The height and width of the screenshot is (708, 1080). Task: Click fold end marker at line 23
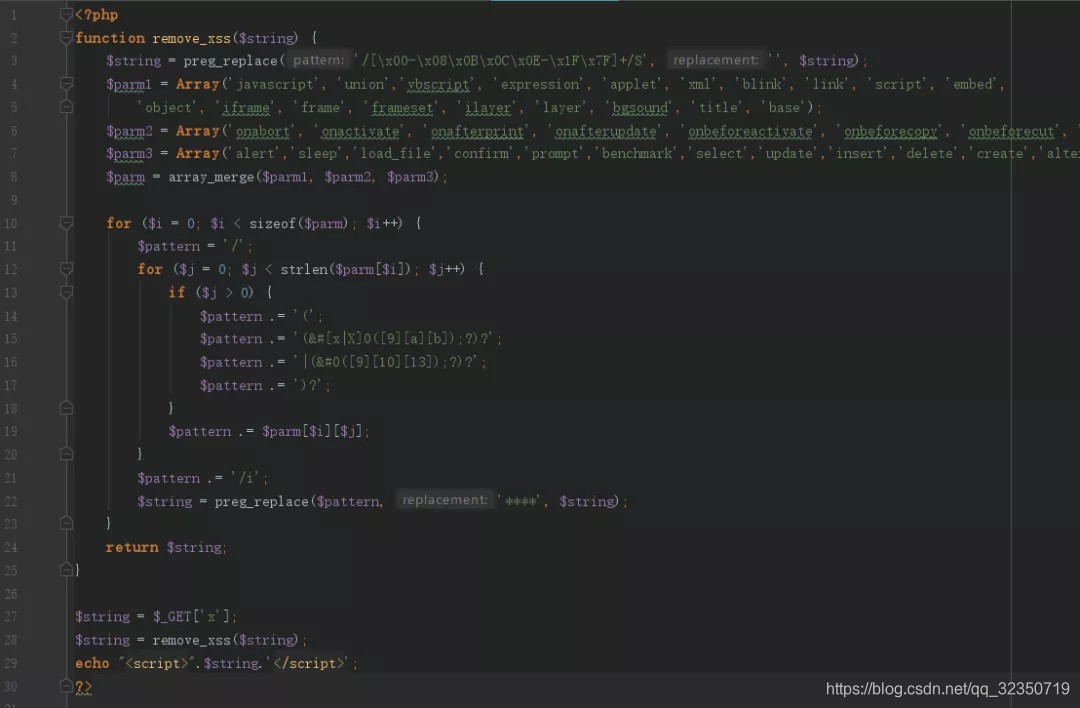66,523
